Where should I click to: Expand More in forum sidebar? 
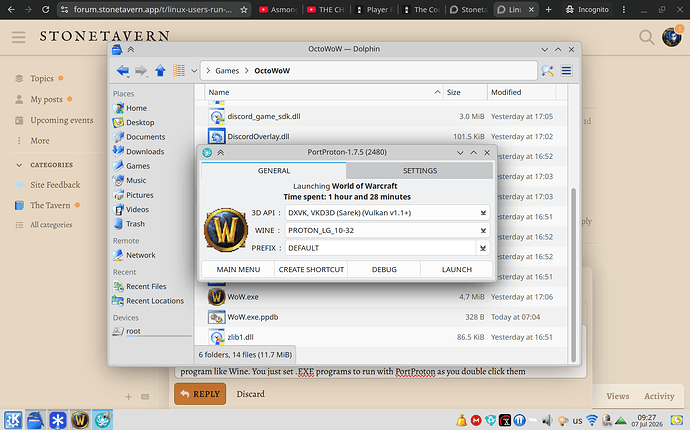[x=40, y=141]
